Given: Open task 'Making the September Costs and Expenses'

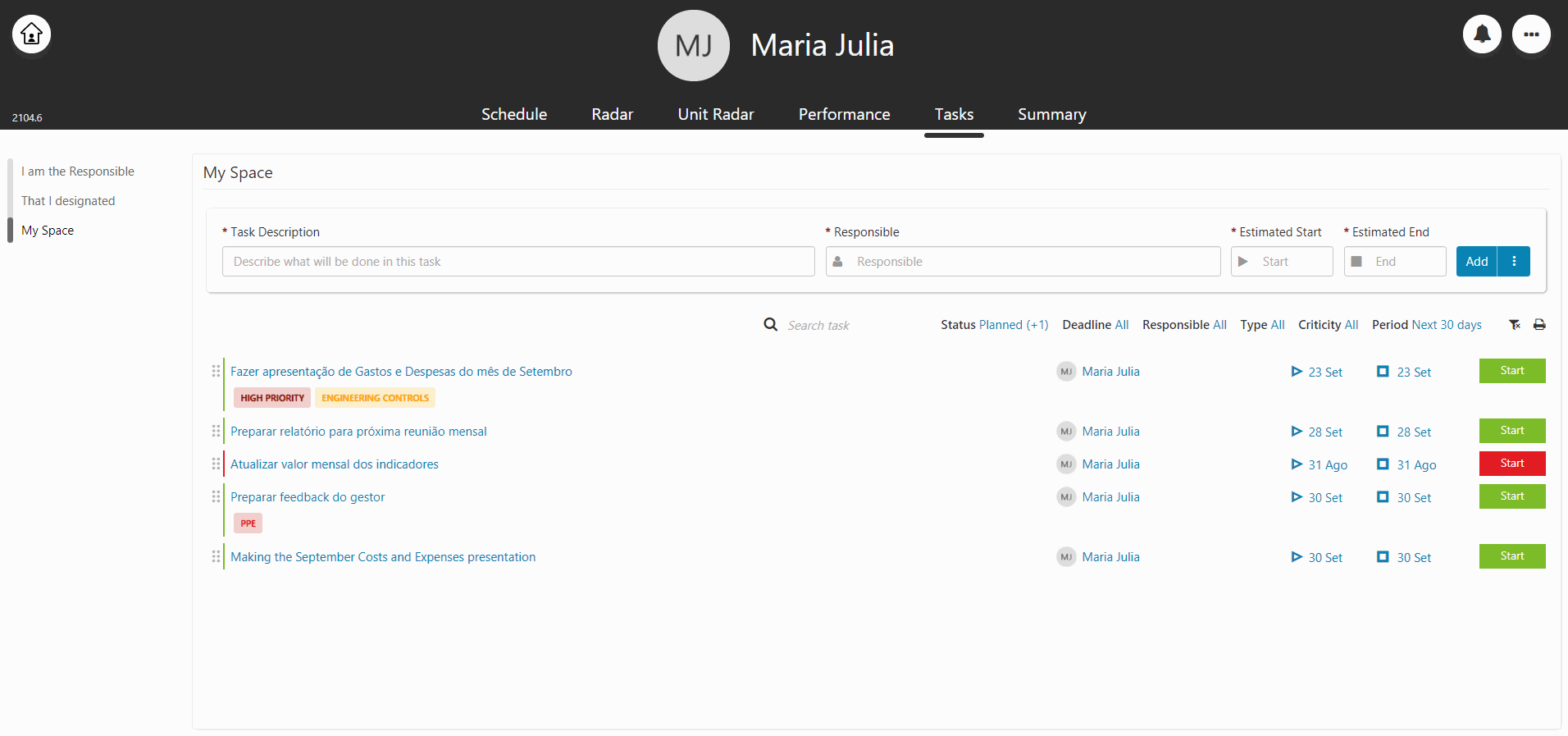Looking at the screenshot, I should (383, 557).
